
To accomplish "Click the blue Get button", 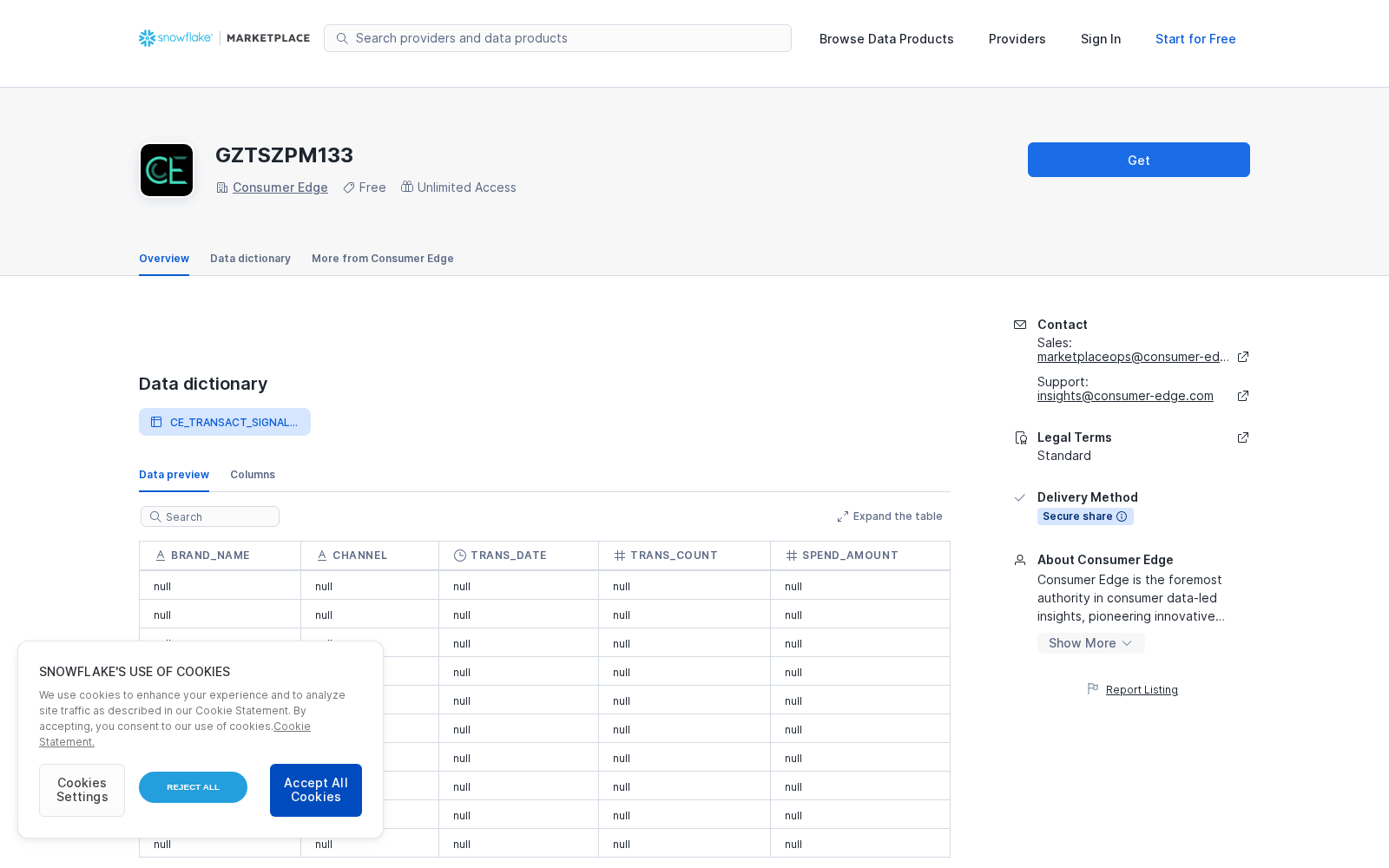I will [x=1139, y=160].
